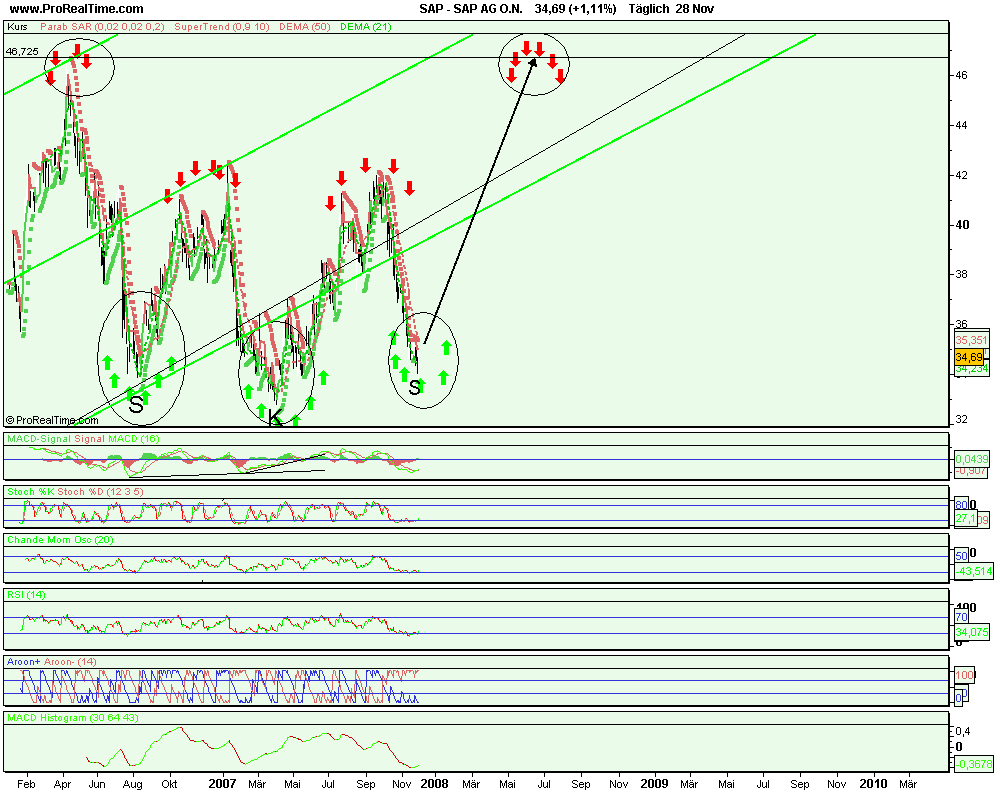Click the 2009 year marker on the time axis
The height and width of the screenshot is (800, 1000).
(653, 784)
